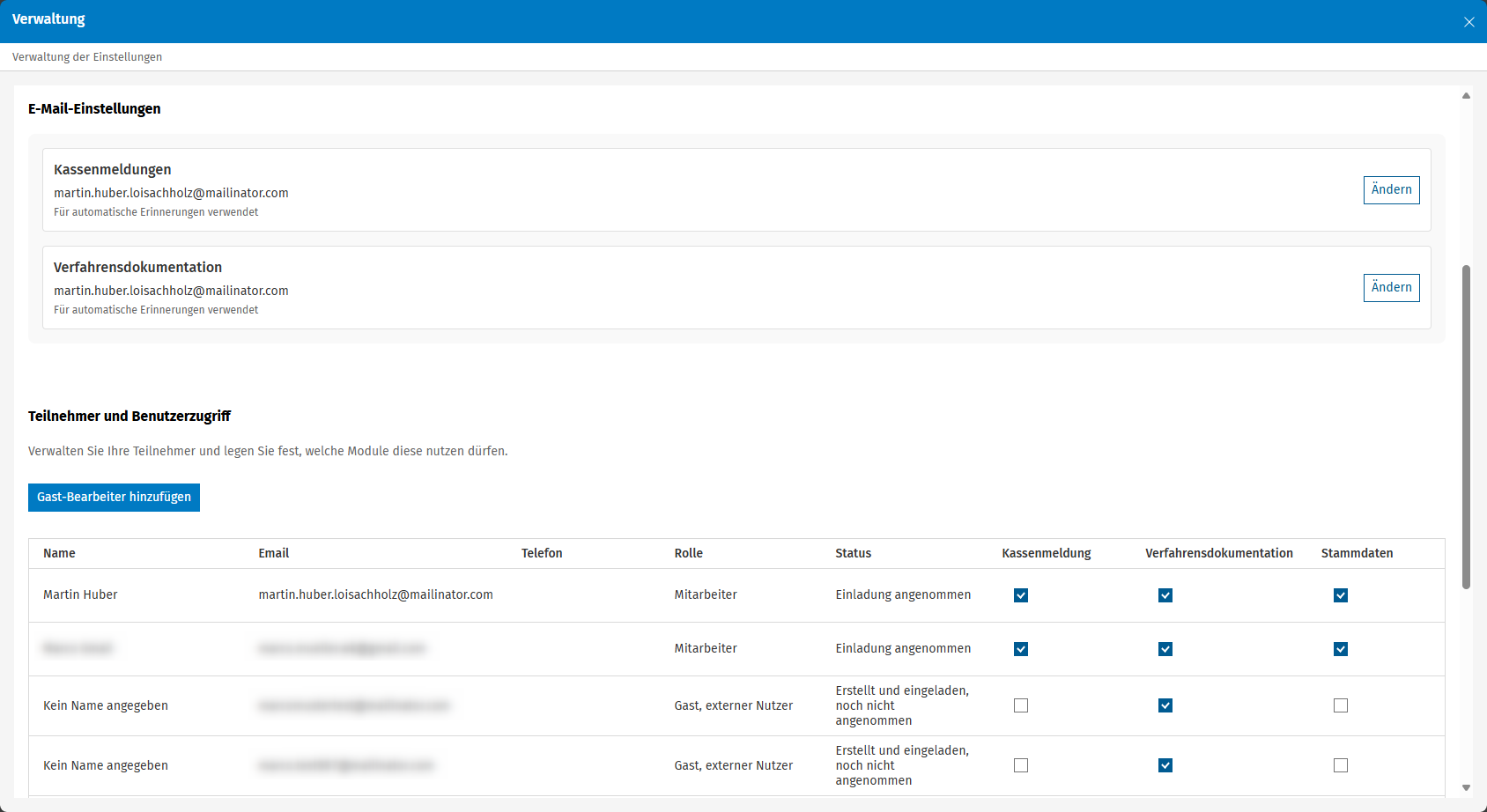
Task: Click the E-Mail-Einstellungen heading
Action: coord(94,109)
